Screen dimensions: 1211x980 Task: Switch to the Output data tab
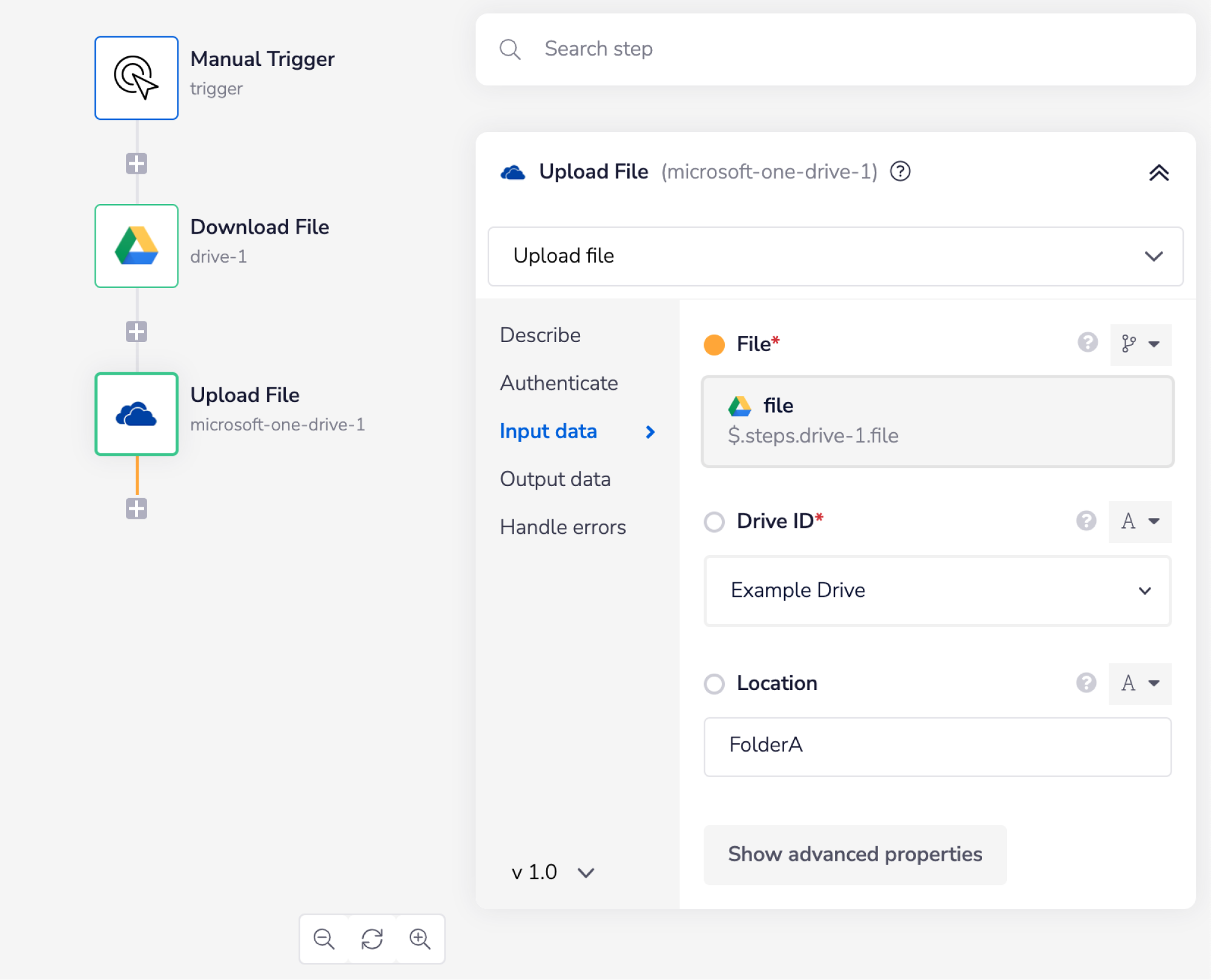tap(555, 479)
